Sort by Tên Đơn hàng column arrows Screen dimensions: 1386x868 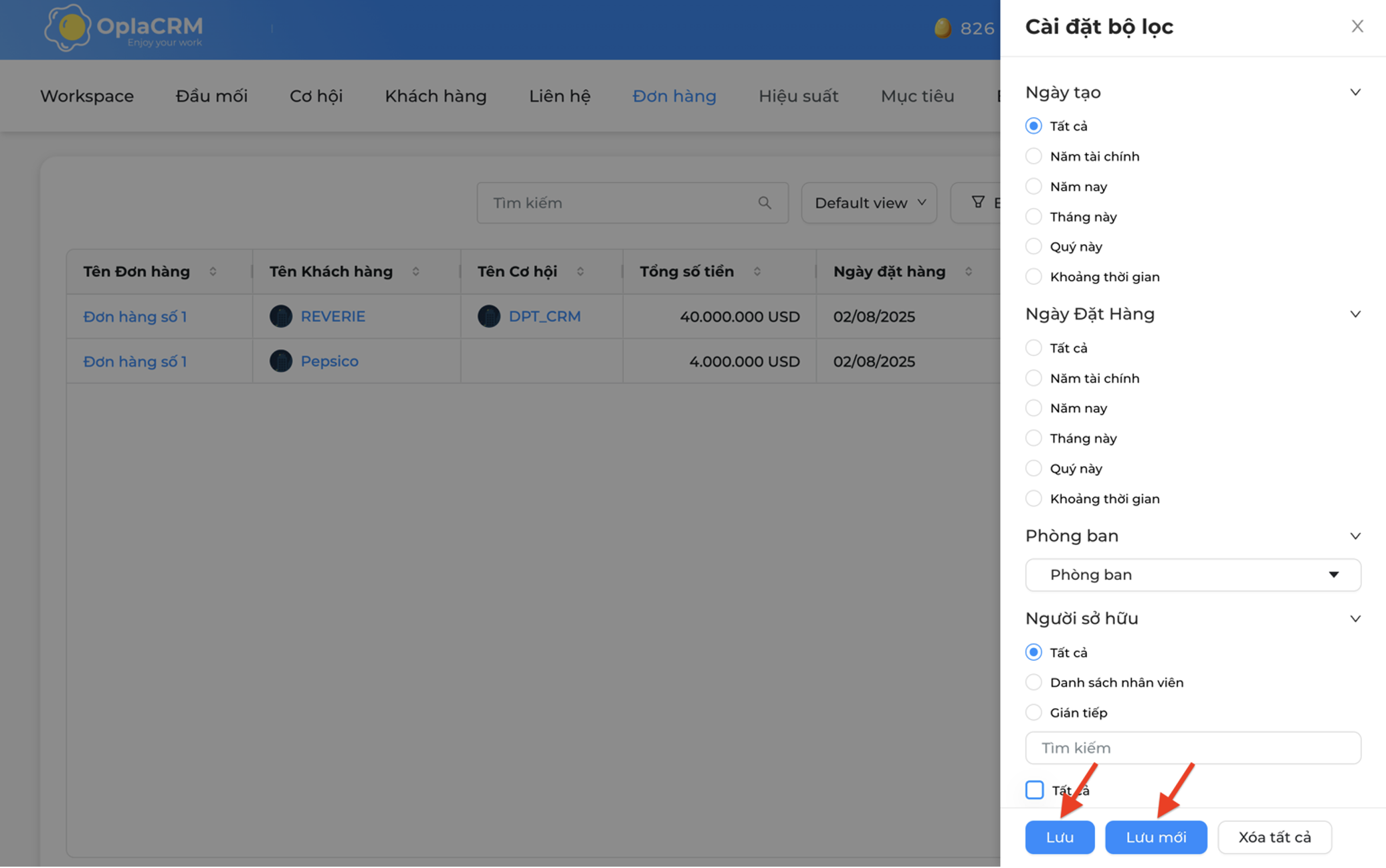[213, 272]
